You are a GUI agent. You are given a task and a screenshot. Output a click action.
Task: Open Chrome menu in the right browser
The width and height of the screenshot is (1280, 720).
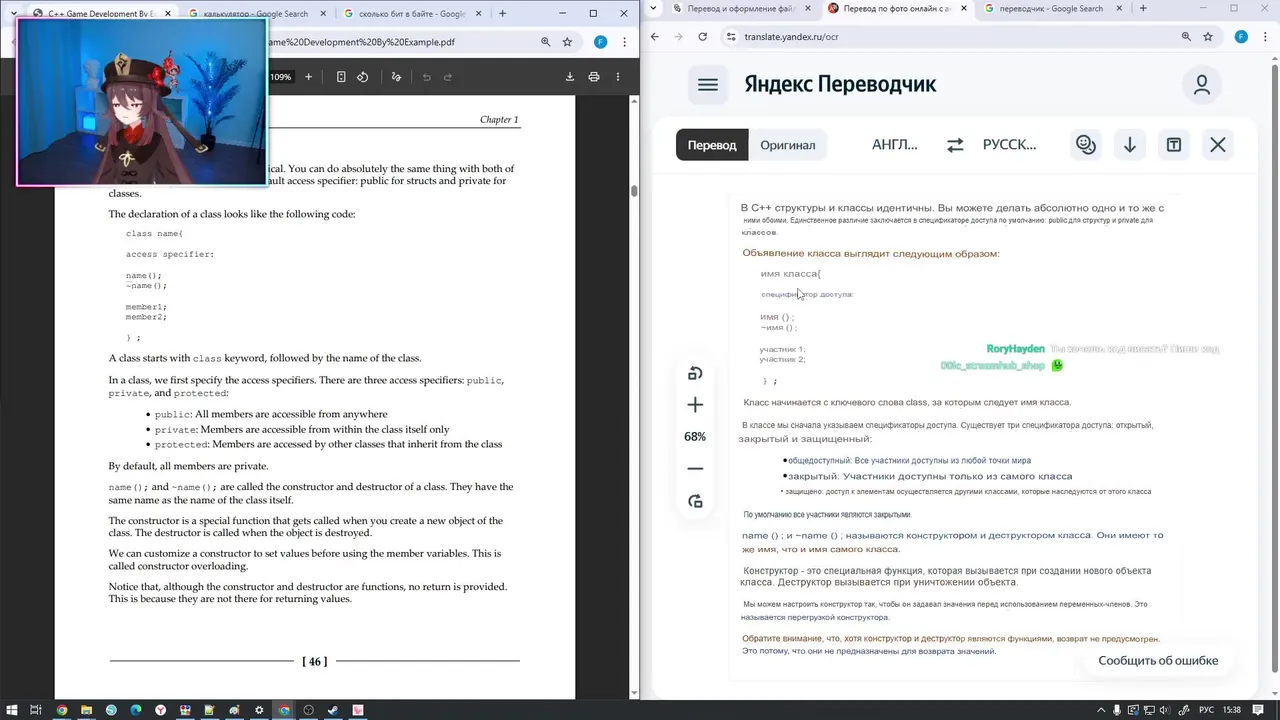1266,37
